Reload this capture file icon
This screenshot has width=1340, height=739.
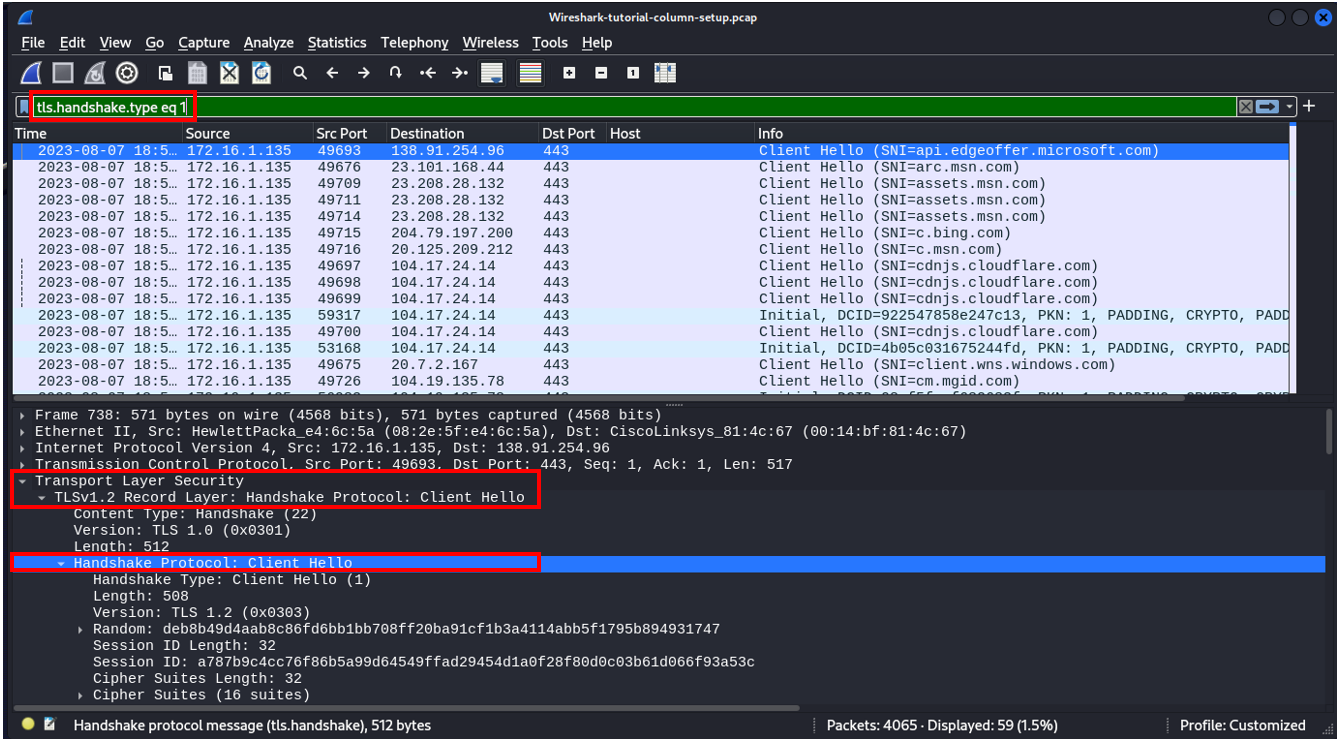262,73
